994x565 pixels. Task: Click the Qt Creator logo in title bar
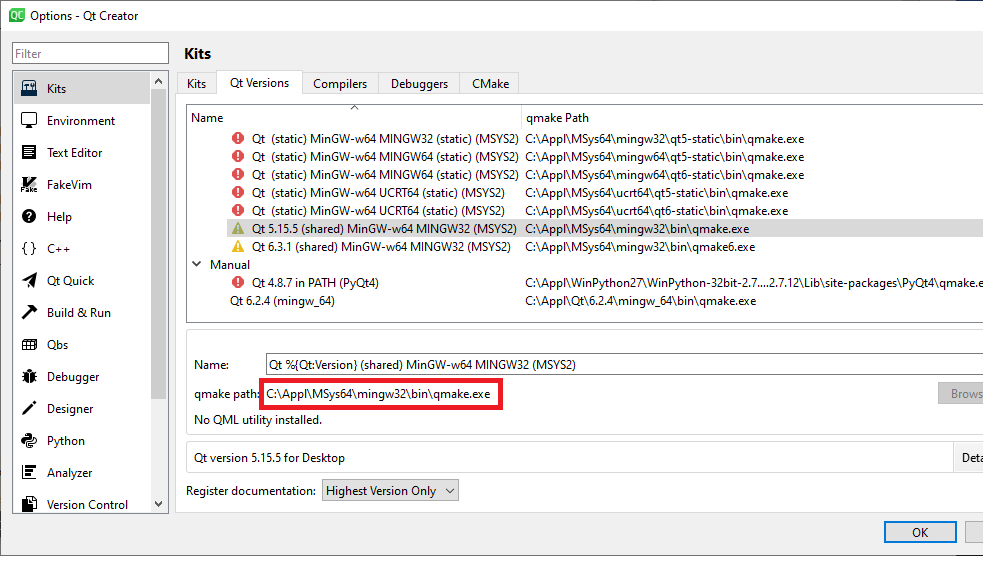coord(16,15)
